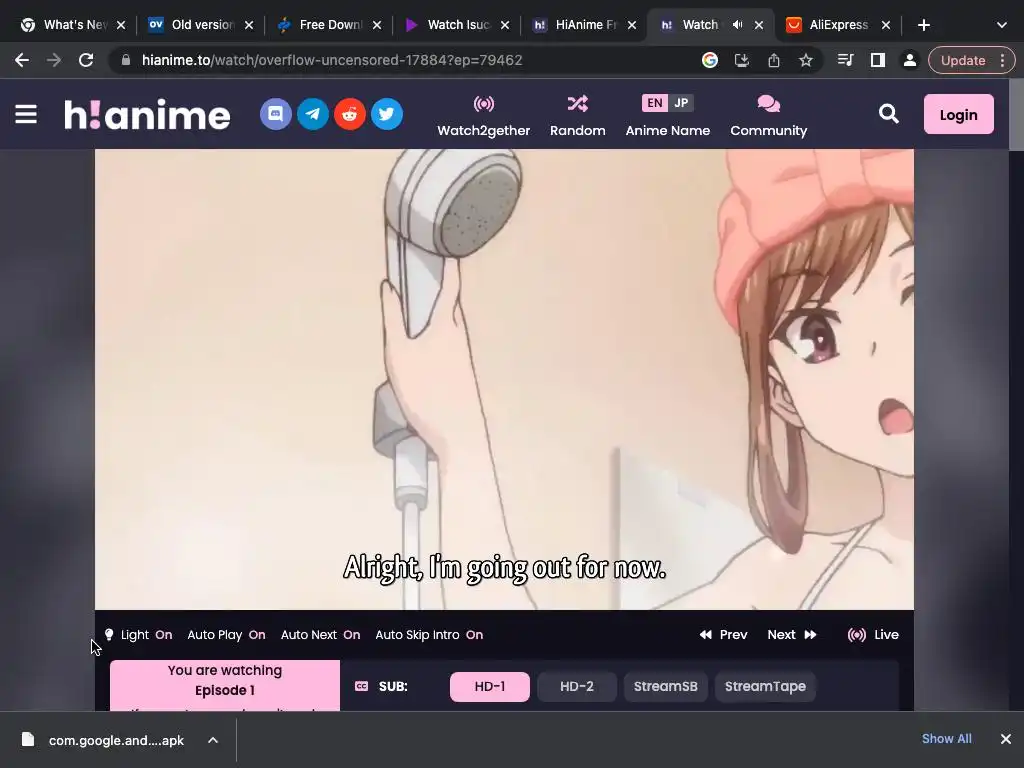Show All downloads
This screenshot has height=768, width=1024.
click(x=946, y=739)
